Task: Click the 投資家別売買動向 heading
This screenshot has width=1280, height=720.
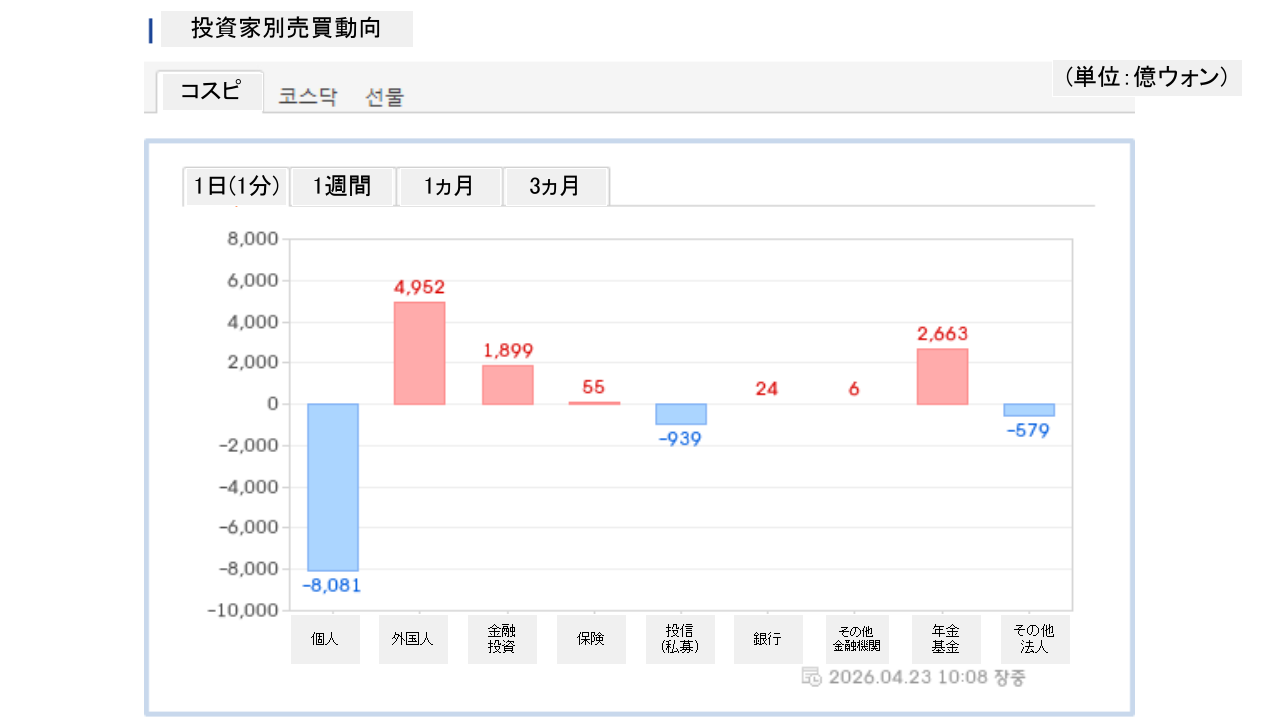Action: pyautogui.click(x=286, y=29)
